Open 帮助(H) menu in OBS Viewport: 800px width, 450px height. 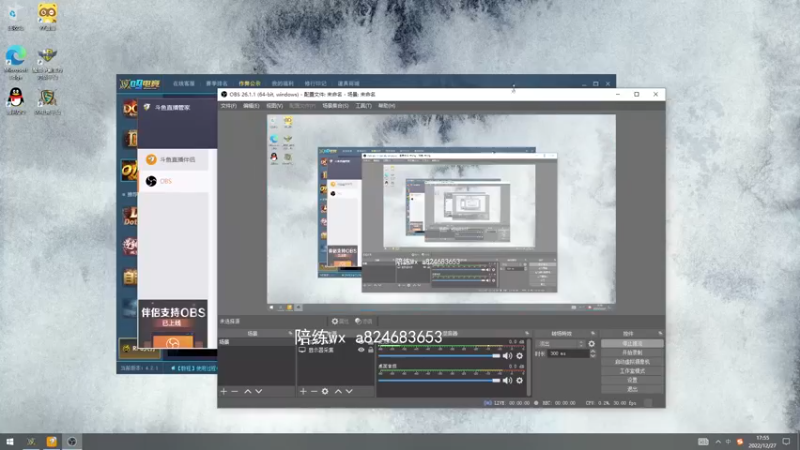(x=387, y=106)
